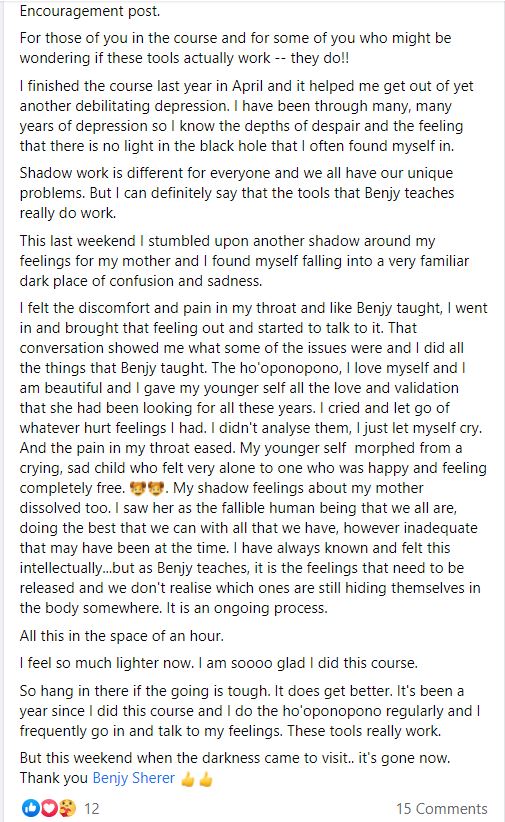Click the 'Shadow work is different for everyone' paragraph
505x822 pixels.
(237, 193)
